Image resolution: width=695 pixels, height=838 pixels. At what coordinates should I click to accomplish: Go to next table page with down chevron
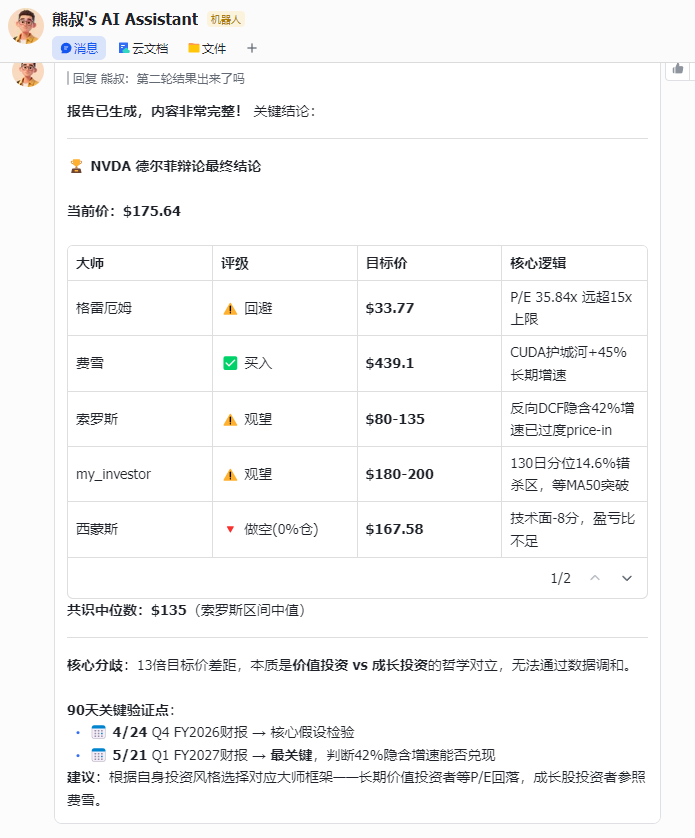click(627, 578)
